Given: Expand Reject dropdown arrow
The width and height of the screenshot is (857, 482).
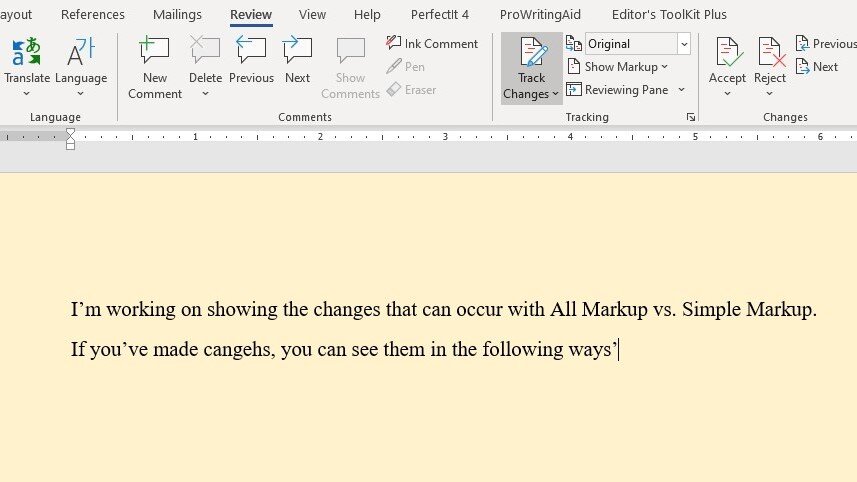Looking at the screenshot, I should tap(770, 93).
